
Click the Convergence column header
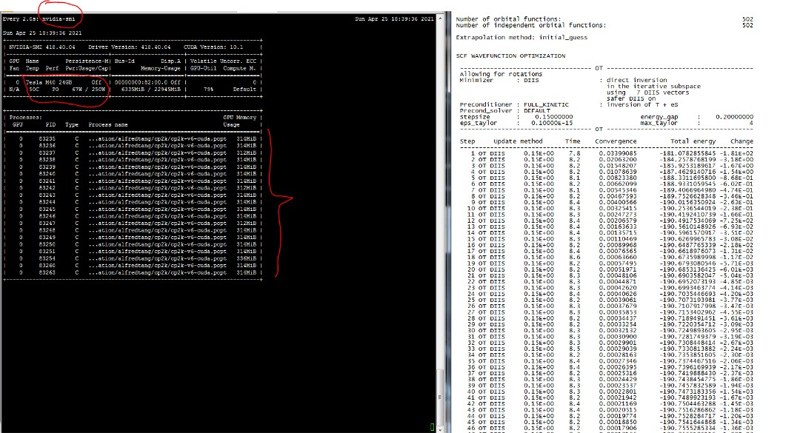coord(615,141)
